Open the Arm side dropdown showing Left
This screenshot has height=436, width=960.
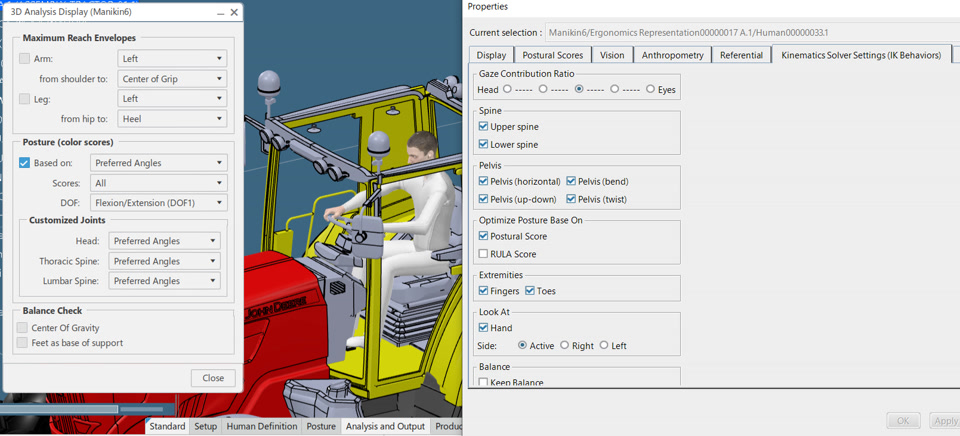pos(172,59)
